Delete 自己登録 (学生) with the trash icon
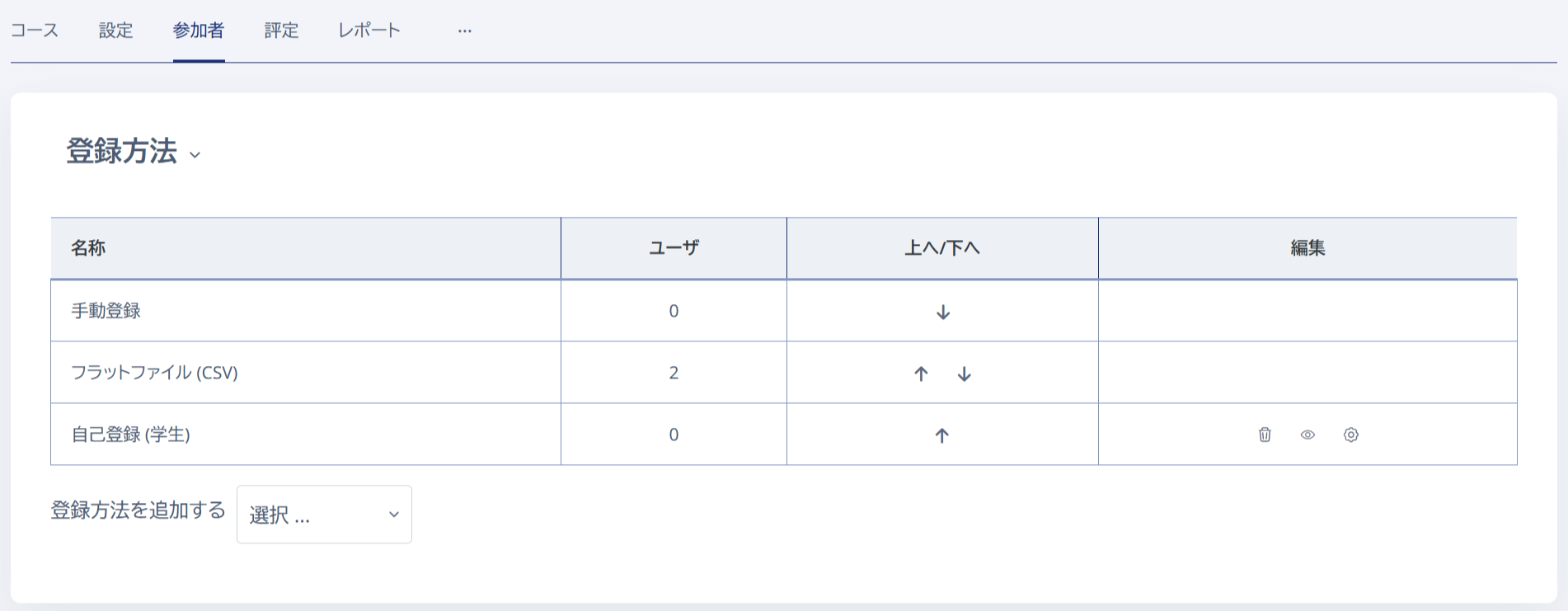Viewport: 1568px width, 611px height. 1263,435
